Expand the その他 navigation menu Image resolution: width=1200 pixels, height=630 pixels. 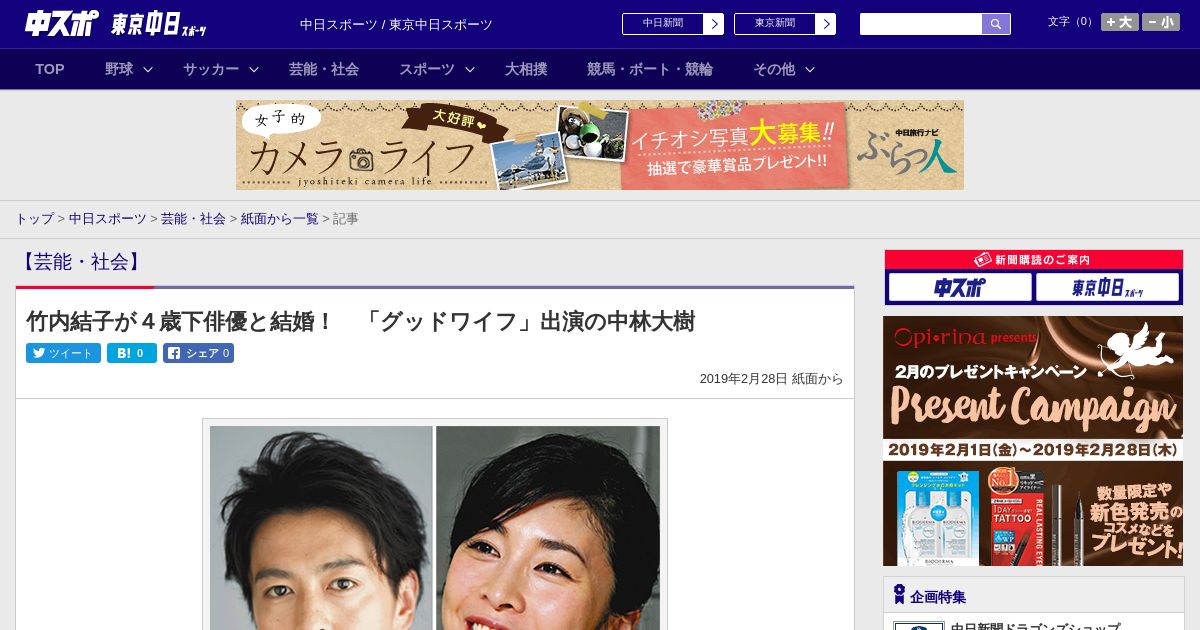click(784, 69)
